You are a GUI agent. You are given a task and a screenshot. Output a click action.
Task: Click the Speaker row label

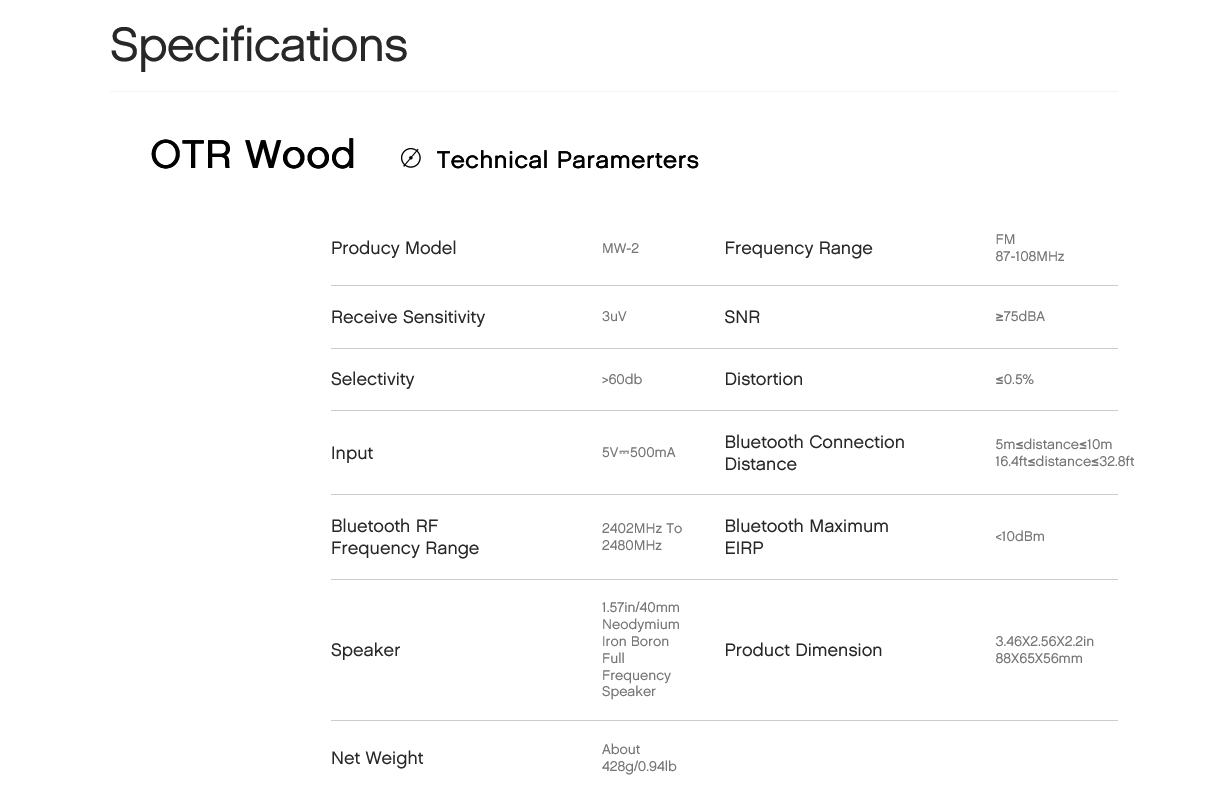pyautogui.click(x=365, y=650)
